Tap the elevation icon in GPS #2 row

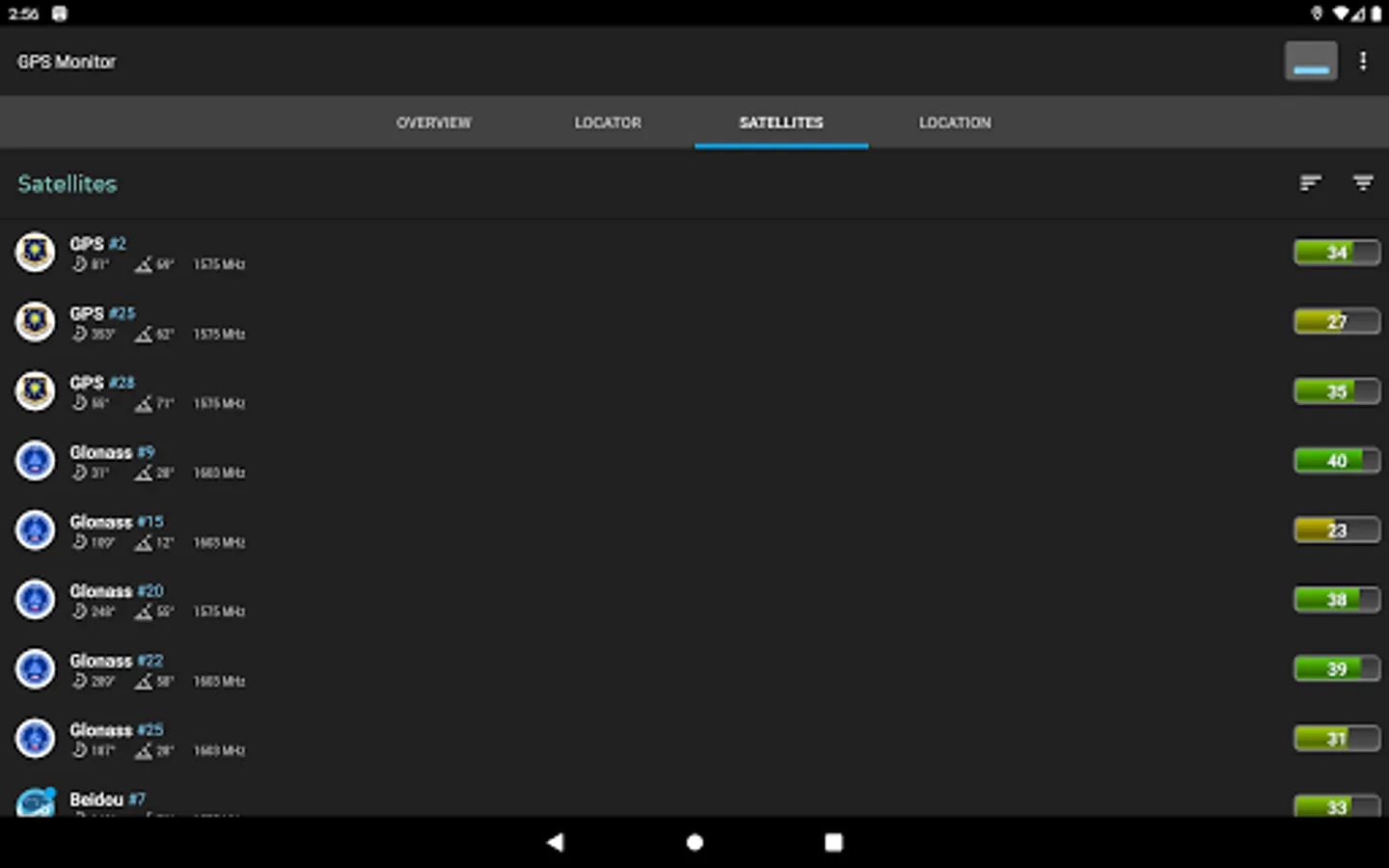[144, 264]
